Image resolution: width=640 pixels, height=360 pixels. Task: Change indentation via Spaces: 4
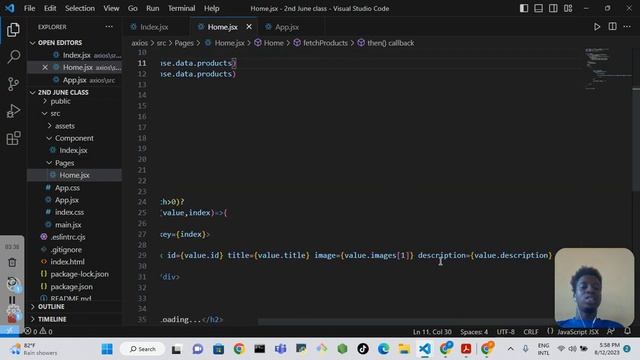(474, 332)
